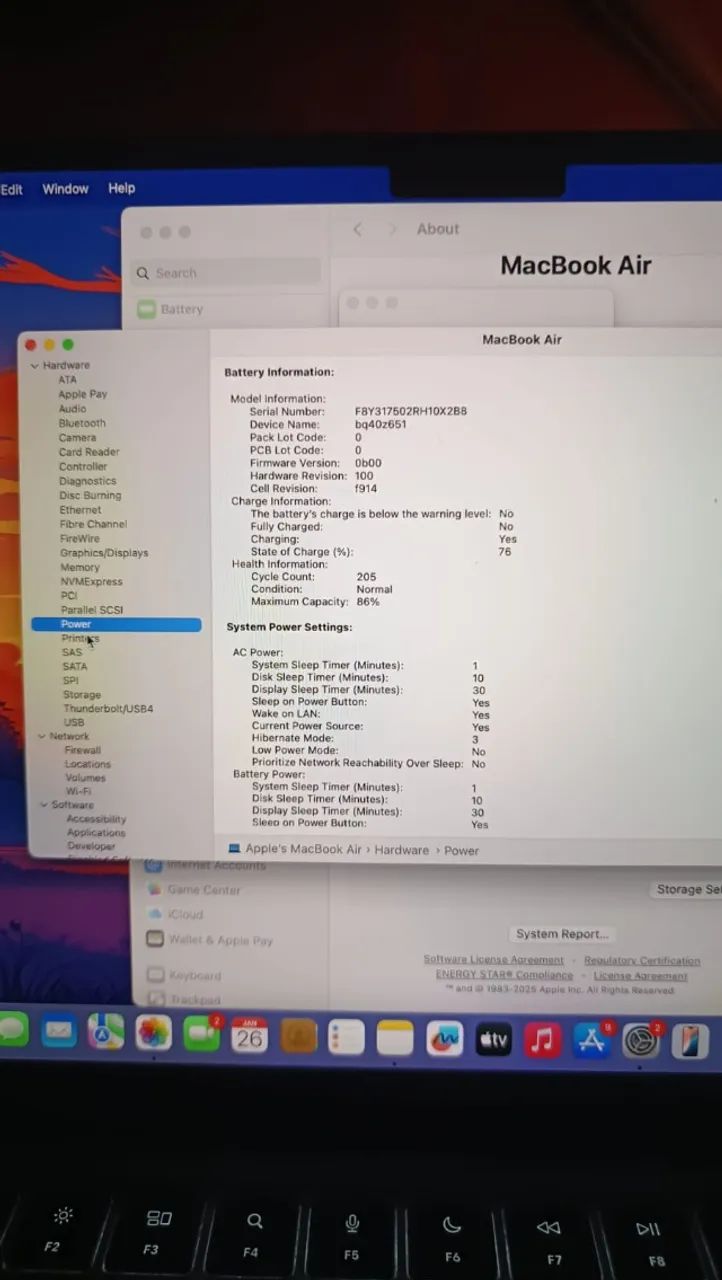
Task: Open the App Store in the Dock
Action: pyautogui.click(x=592, y=1041)
